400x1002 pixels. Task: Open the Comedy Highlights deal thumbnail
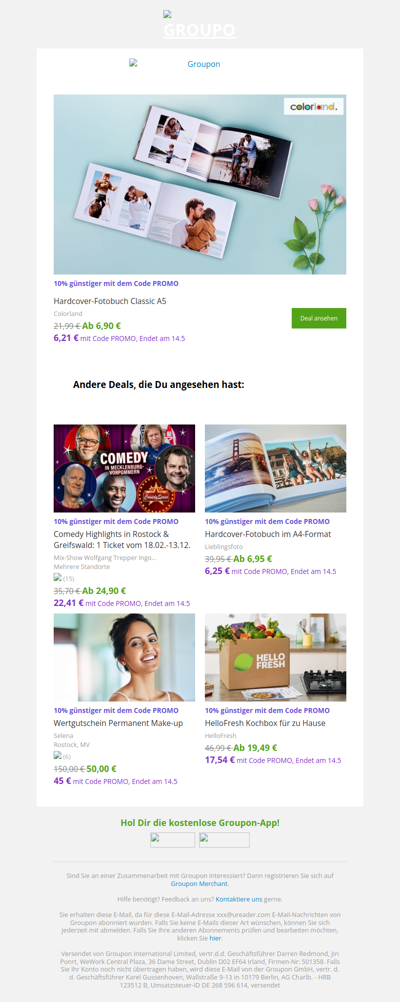pyautogui.click(x=125, y=468)
